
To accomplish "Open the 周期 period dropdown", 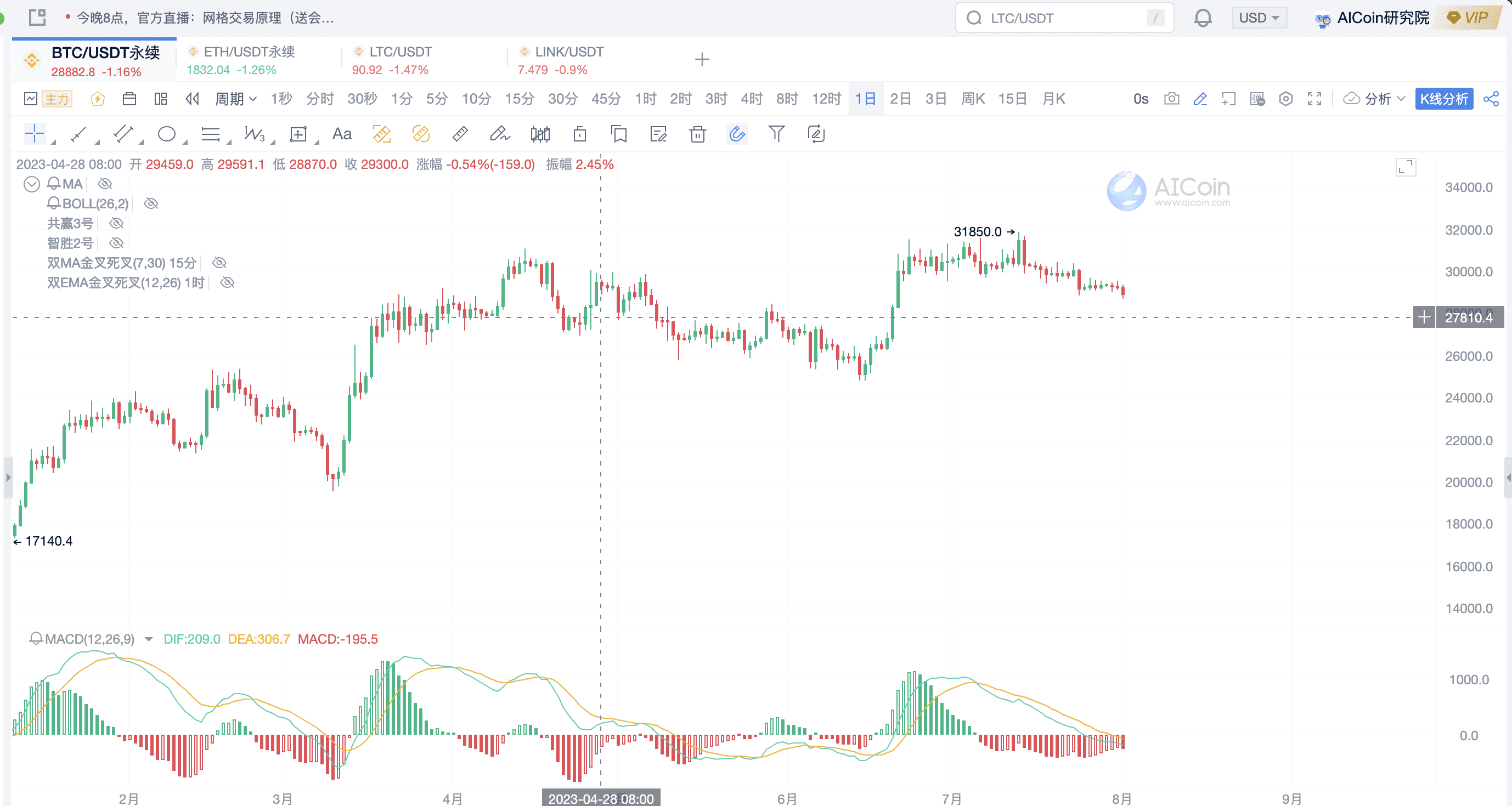I will (235, 99).
